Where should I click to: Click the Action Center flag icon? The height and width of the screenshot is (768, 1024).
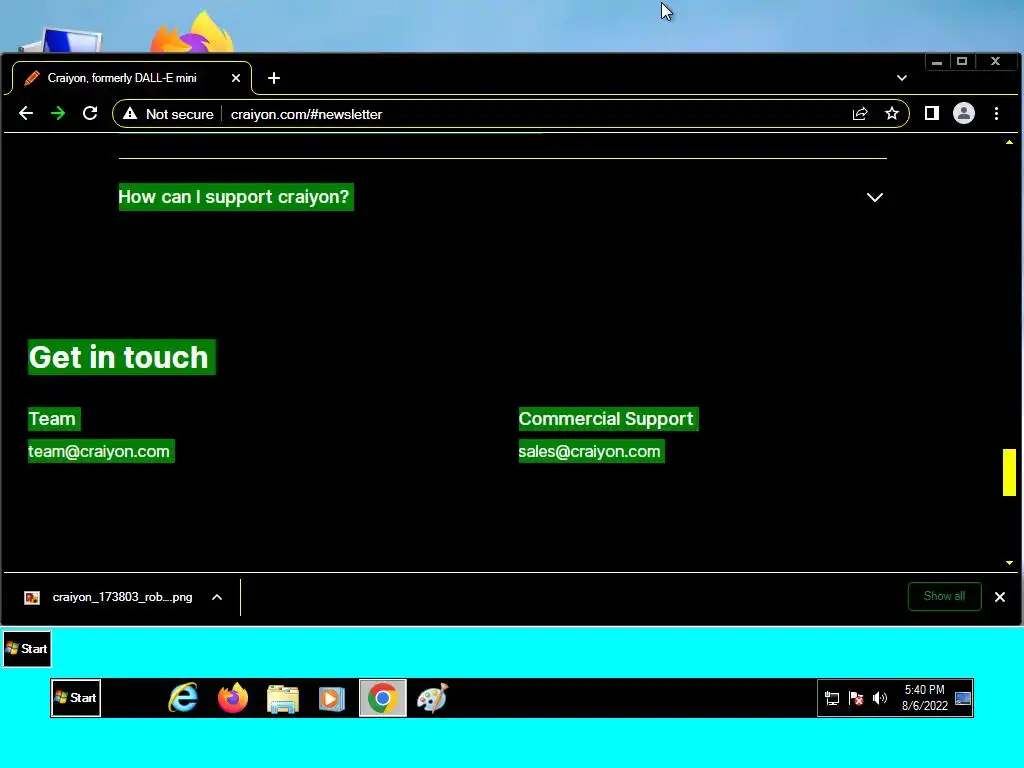tap(856, 699)
